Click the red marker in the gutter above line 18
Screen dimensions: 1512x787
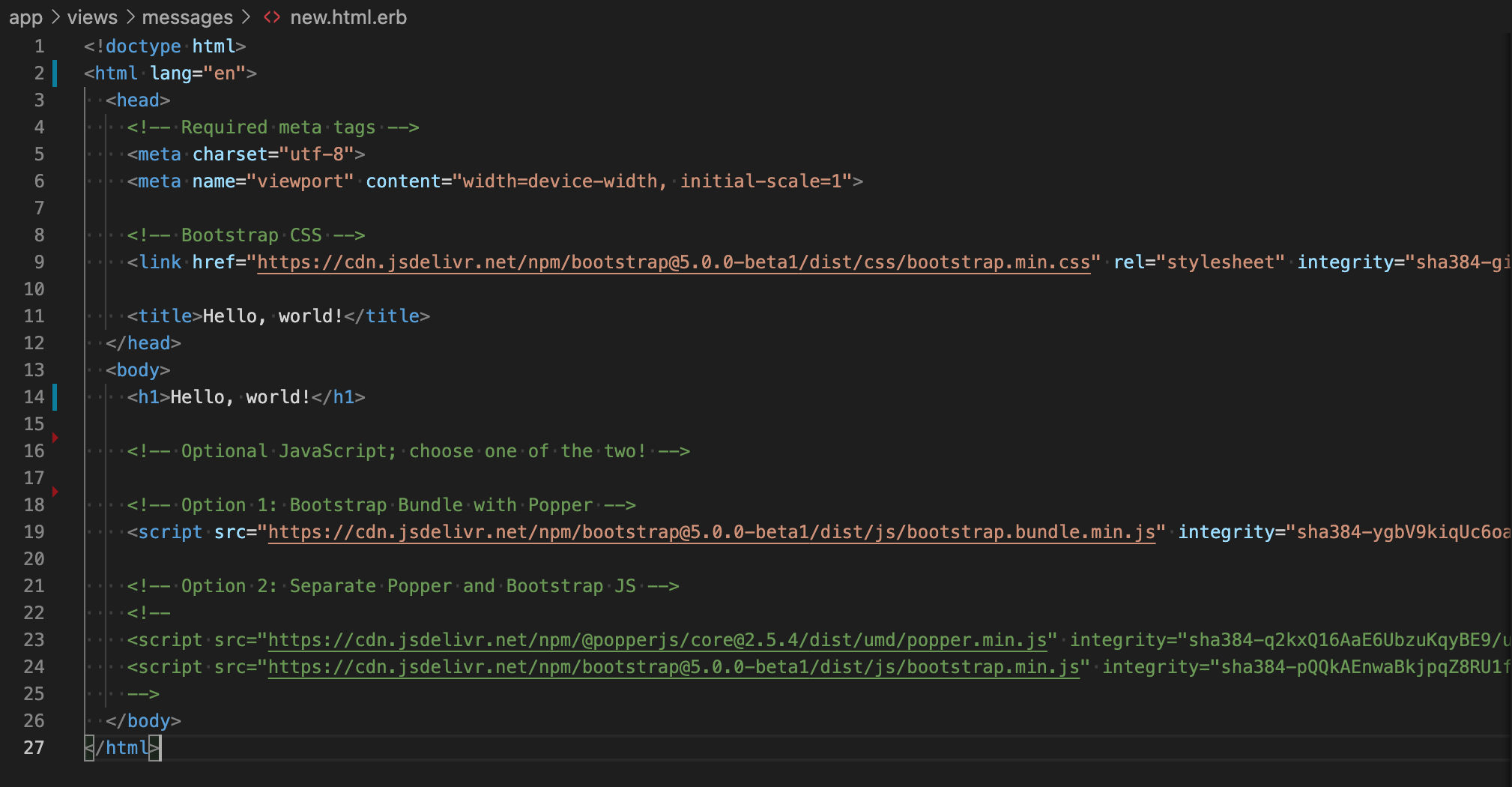click(x=55, y=492)
